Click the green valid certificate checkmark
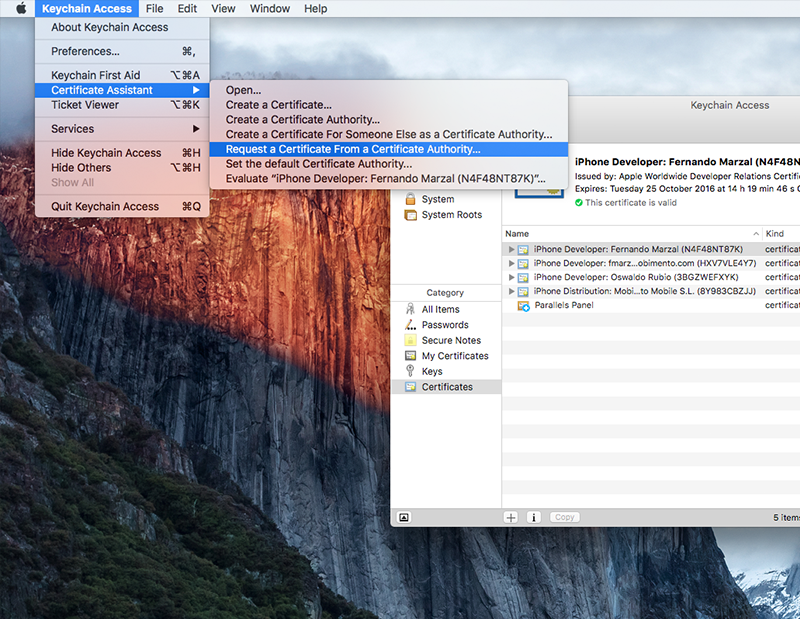Image resolution: width=800 pixels, height=619 pixels. click(579, 203)
